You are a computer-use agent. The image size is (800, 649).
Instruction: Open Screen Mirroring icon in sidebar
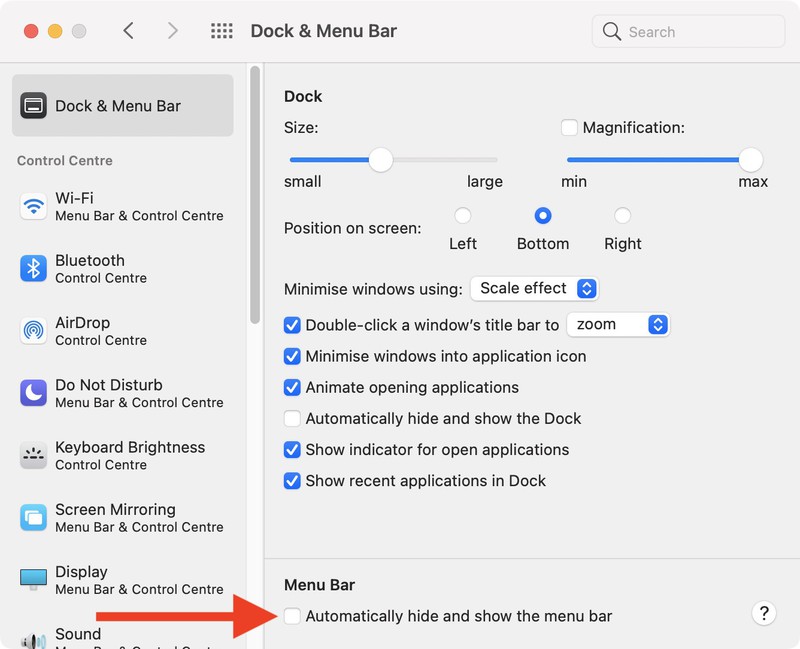pyautogui.click(x=34, y=517)
